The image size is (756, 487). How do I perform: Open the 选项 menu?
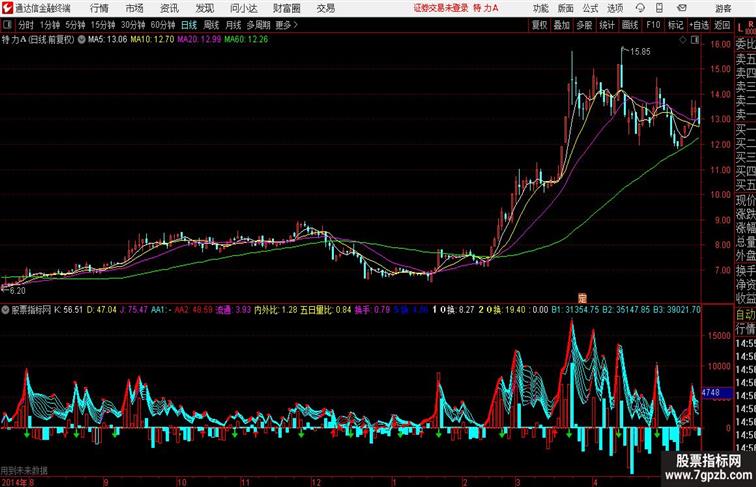point(615,8)
